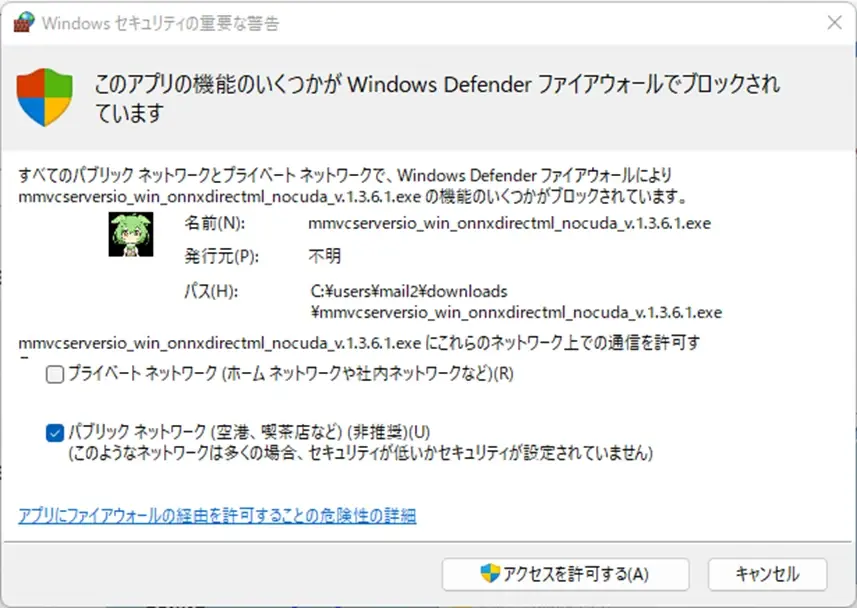
Task: Click the blocked-features heading text
Action: 437,98
